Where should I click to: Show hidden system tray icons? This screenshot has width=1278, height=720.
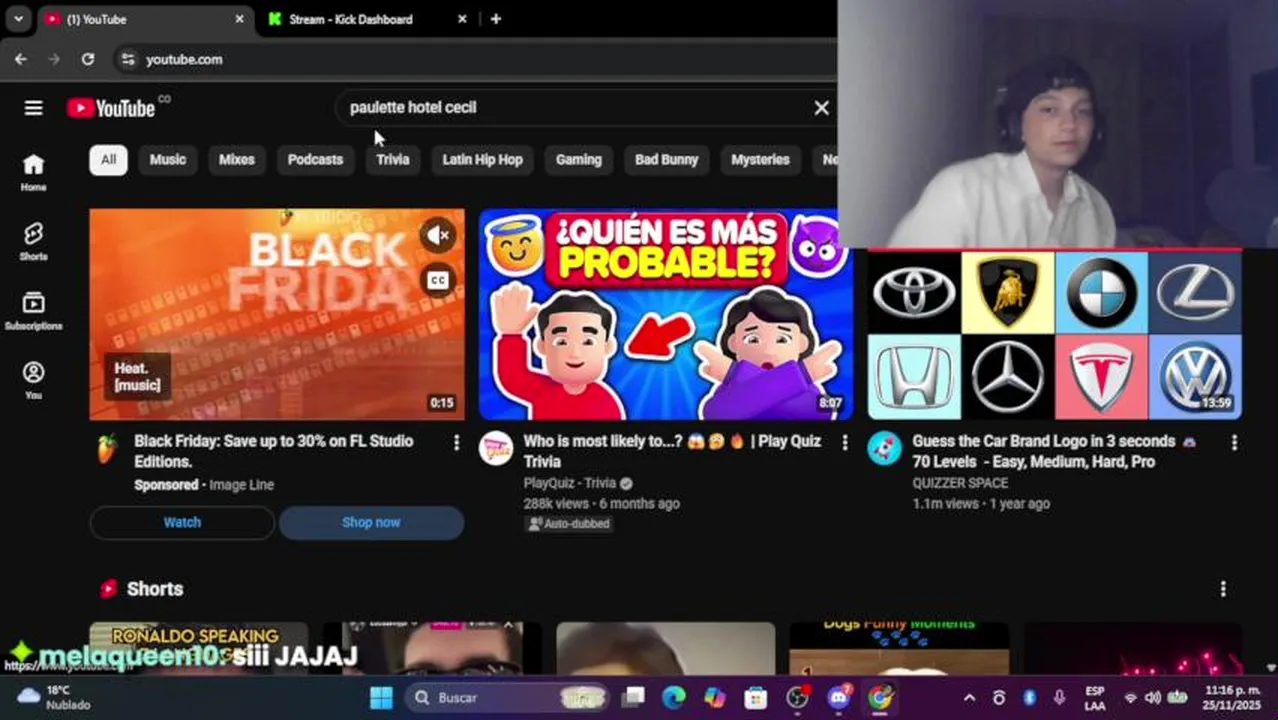(x=969, y=697)
